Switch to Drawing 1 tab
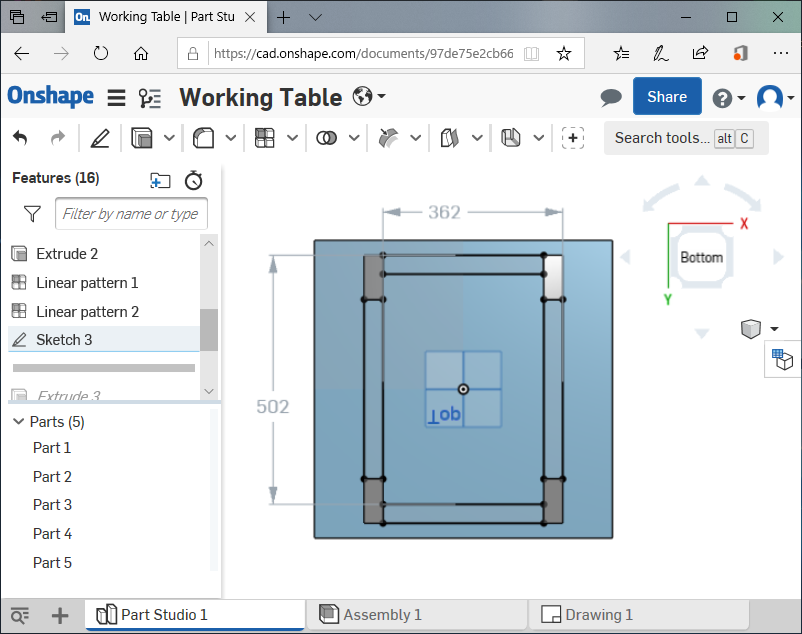 638,615
